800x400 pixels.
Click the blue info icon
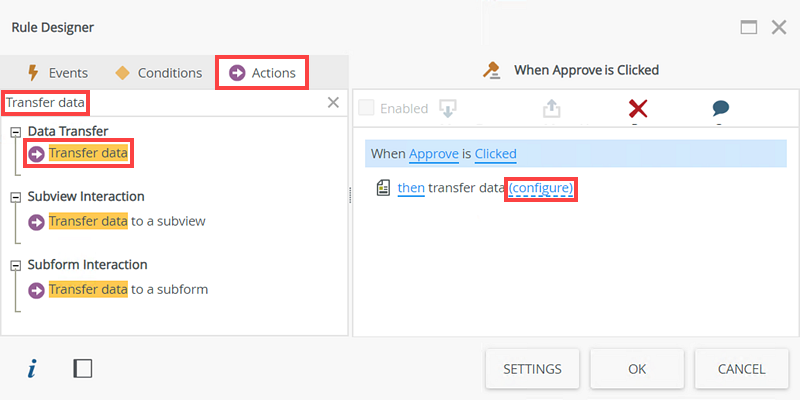point(32,369)
